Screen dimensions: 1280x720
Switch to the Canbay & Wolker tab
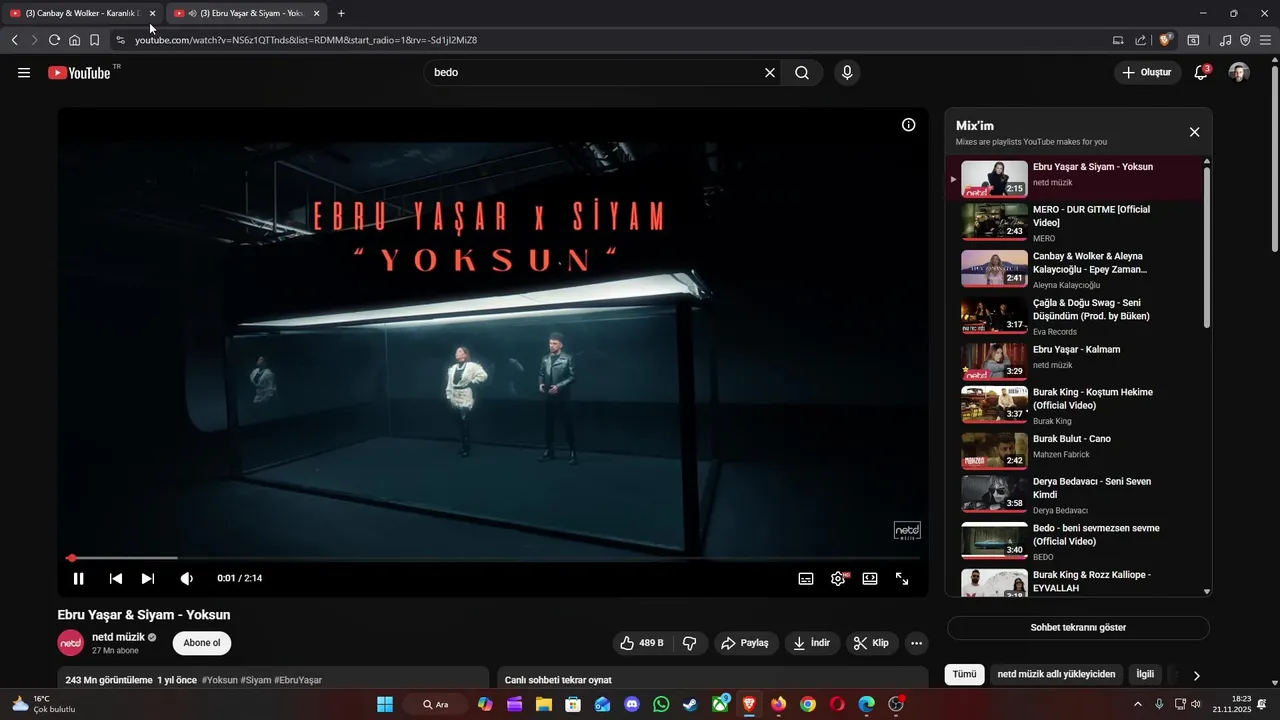[x=82, y=14]
